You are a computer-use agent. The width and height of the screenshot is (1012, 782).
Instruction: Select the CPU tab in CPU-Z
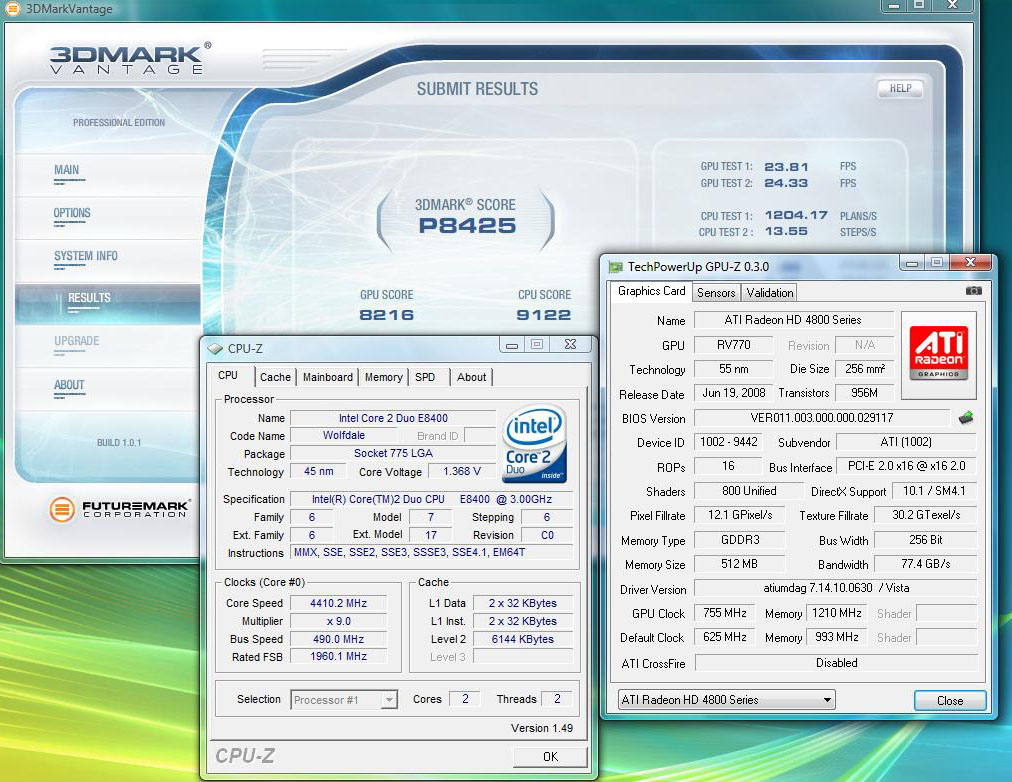point(228,376)
